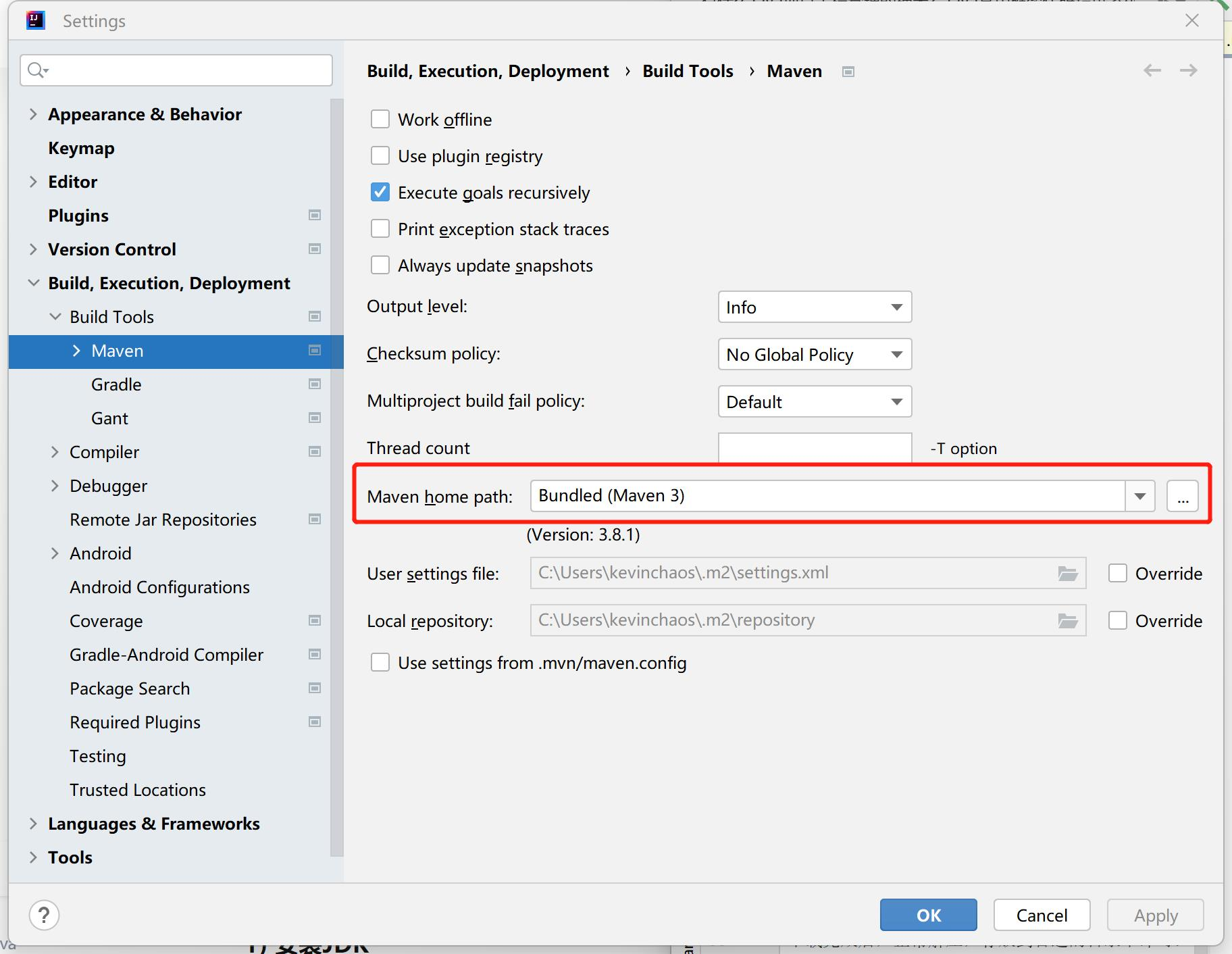Expand the Maven node chevron
The width and height of the screenshot is (1232, 954).
(76, 351)
